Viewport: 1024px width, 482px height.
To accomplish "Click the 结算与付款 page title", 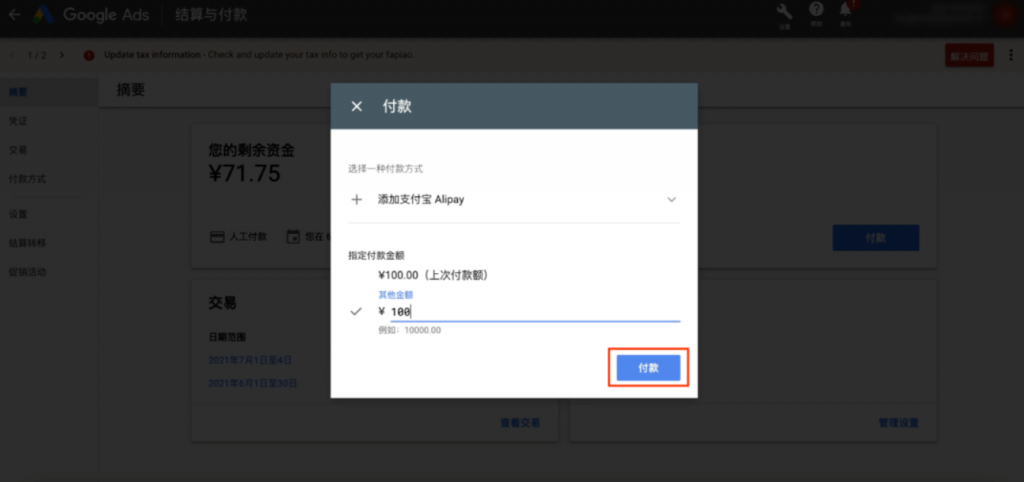I will (x=211, y=14).
